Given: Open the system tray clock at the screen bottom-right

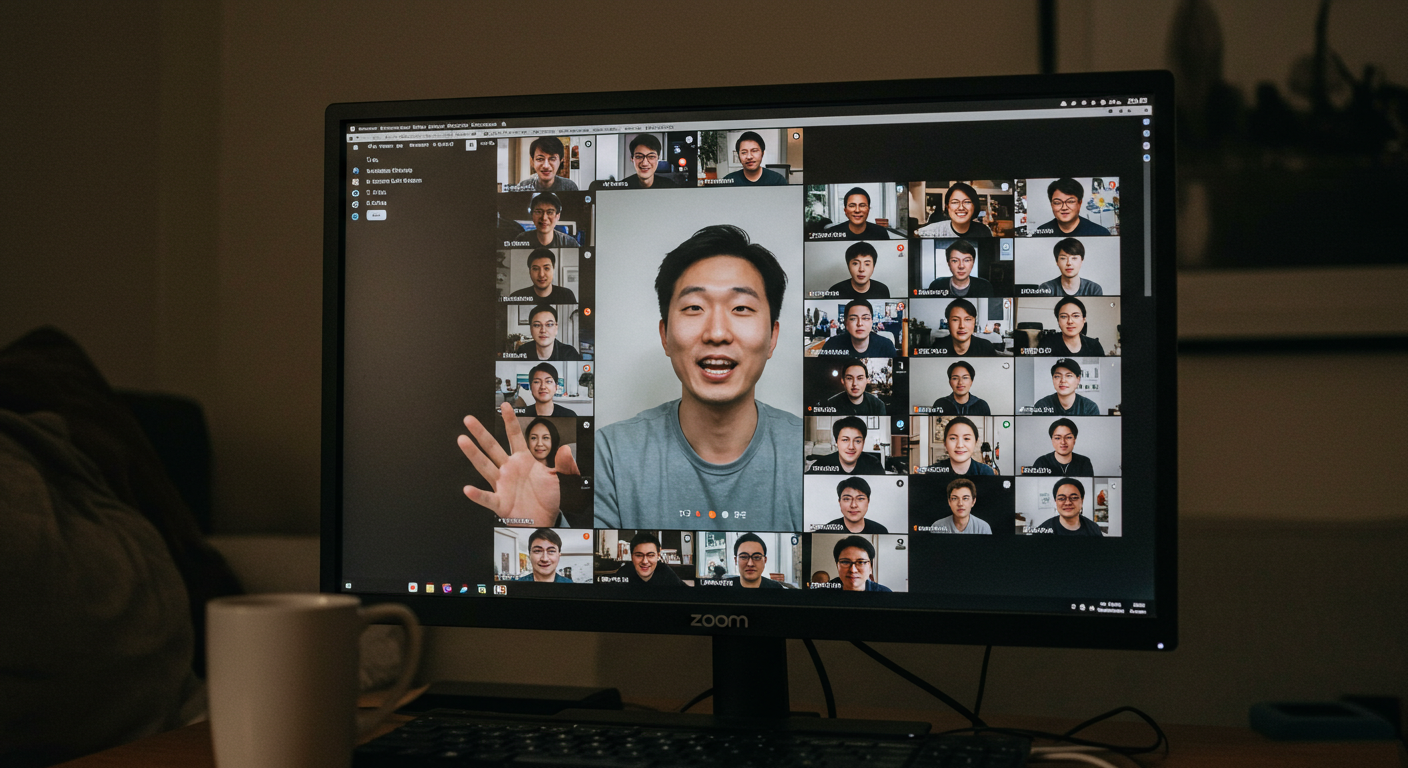Looking at the screenshot, I should pyautogui.click(x=1138, y=608).
